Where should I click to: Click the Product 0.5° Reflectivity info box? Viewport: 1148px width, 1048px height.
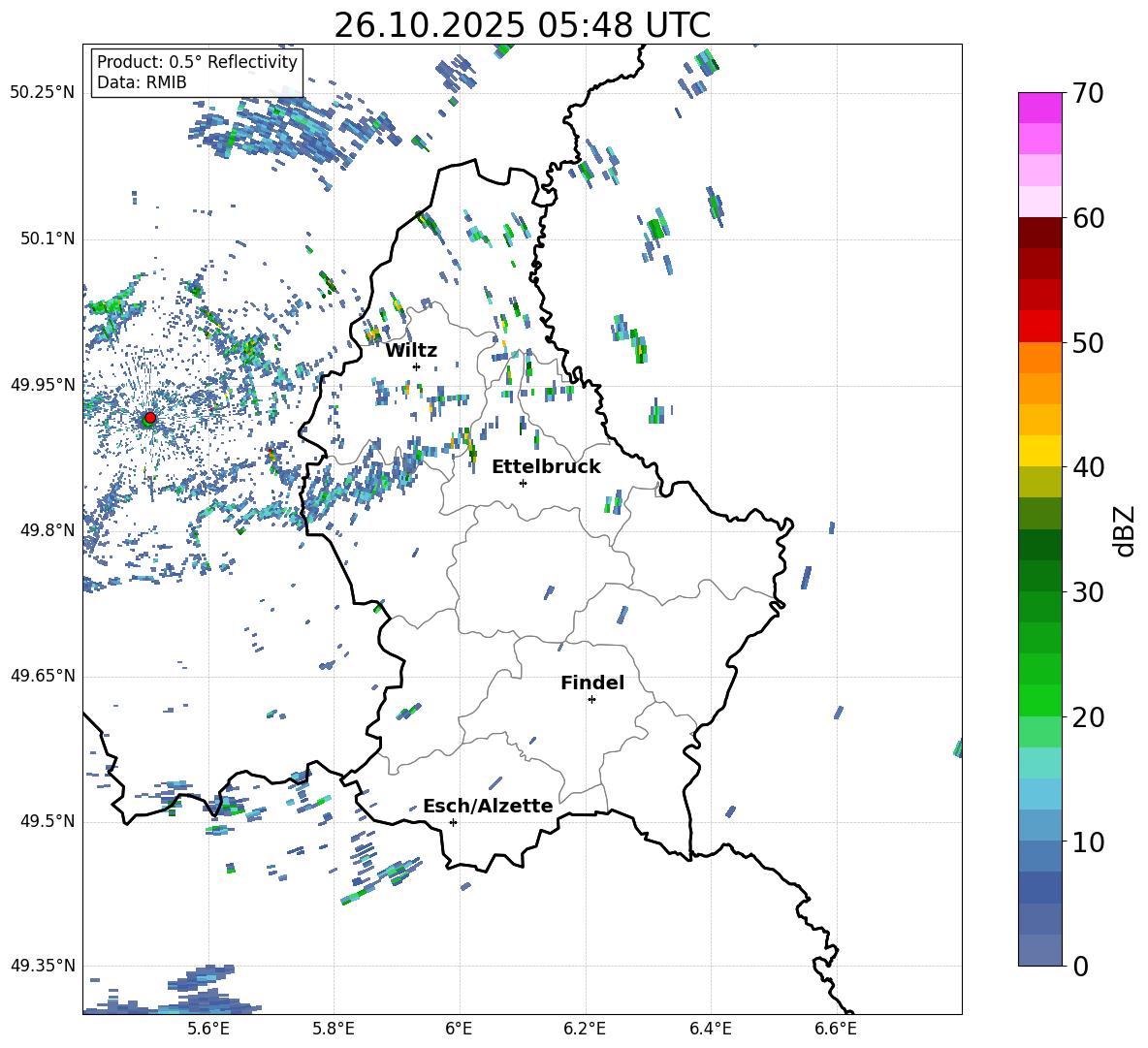click(197, 73)
